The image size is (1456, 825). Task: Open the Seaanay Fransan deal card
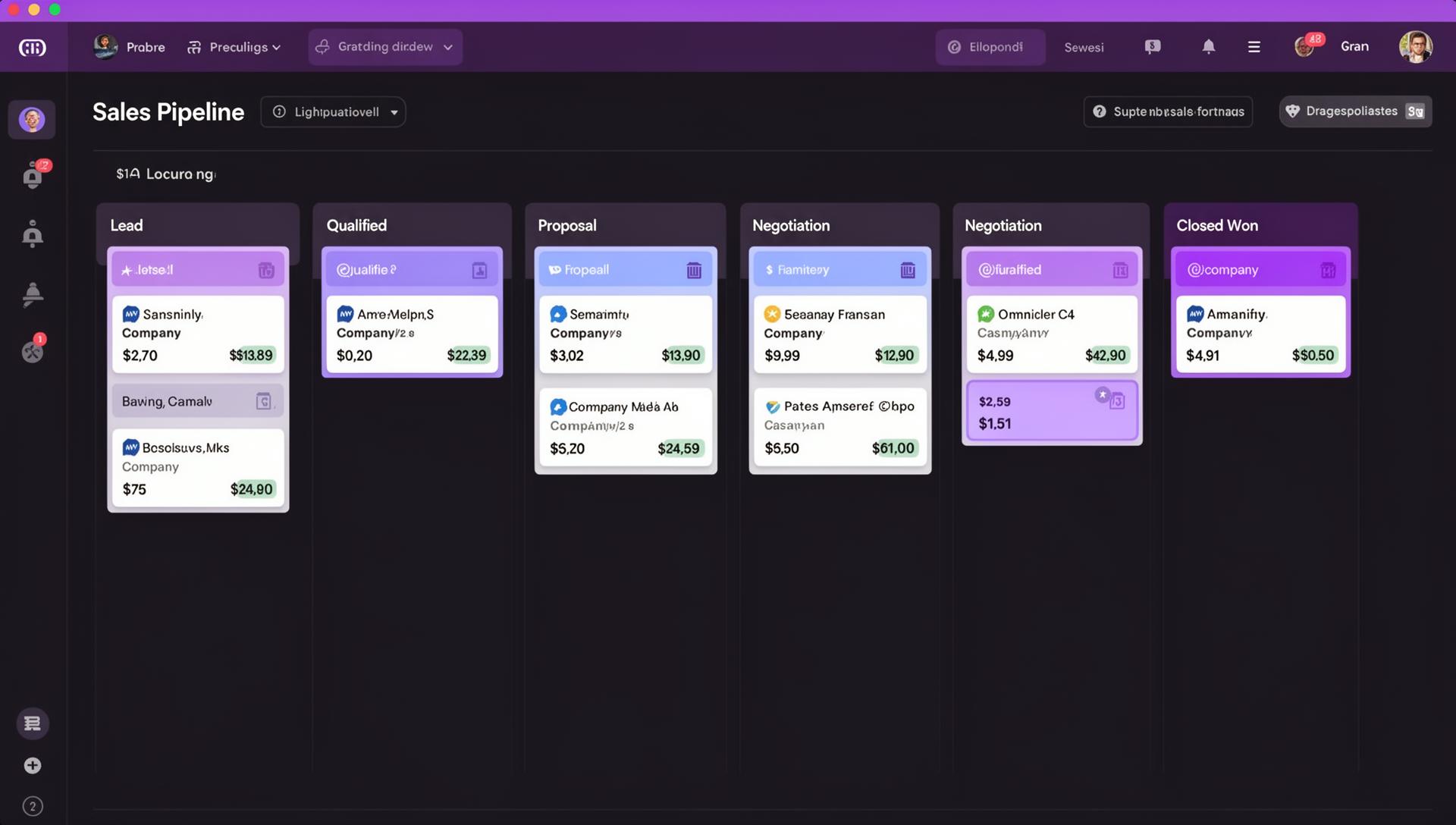pyautogui.click(x=840, y=334)
